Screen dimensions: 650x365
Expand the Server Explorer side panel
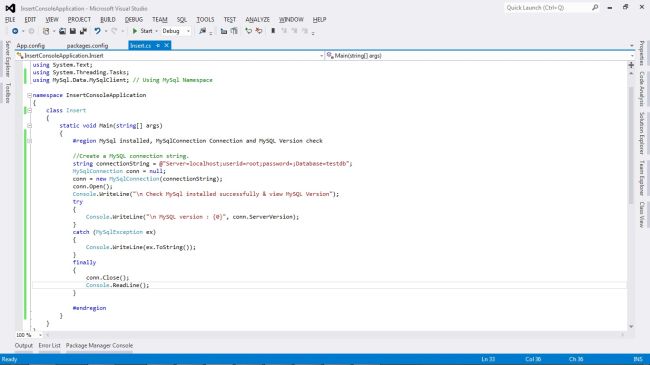pyautogui.click(x=7, y=59)
